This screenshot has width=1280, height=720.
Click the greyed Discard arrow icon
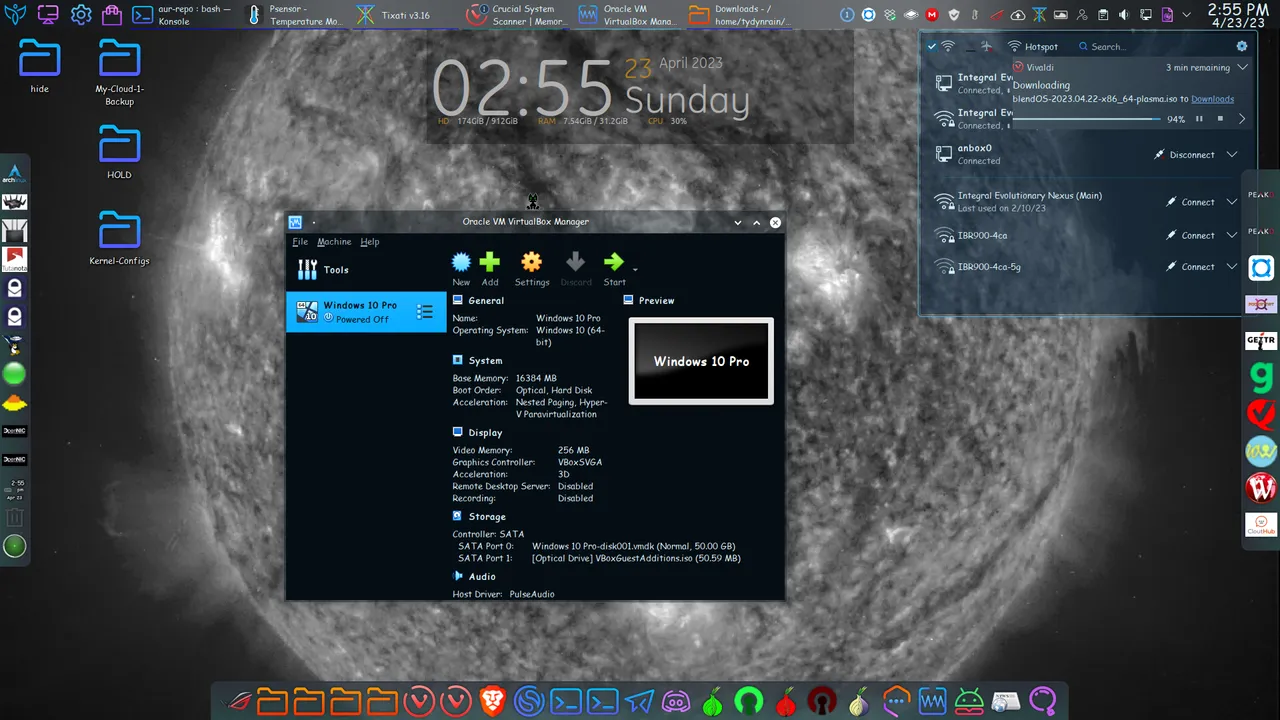click(x=575, y=262)
